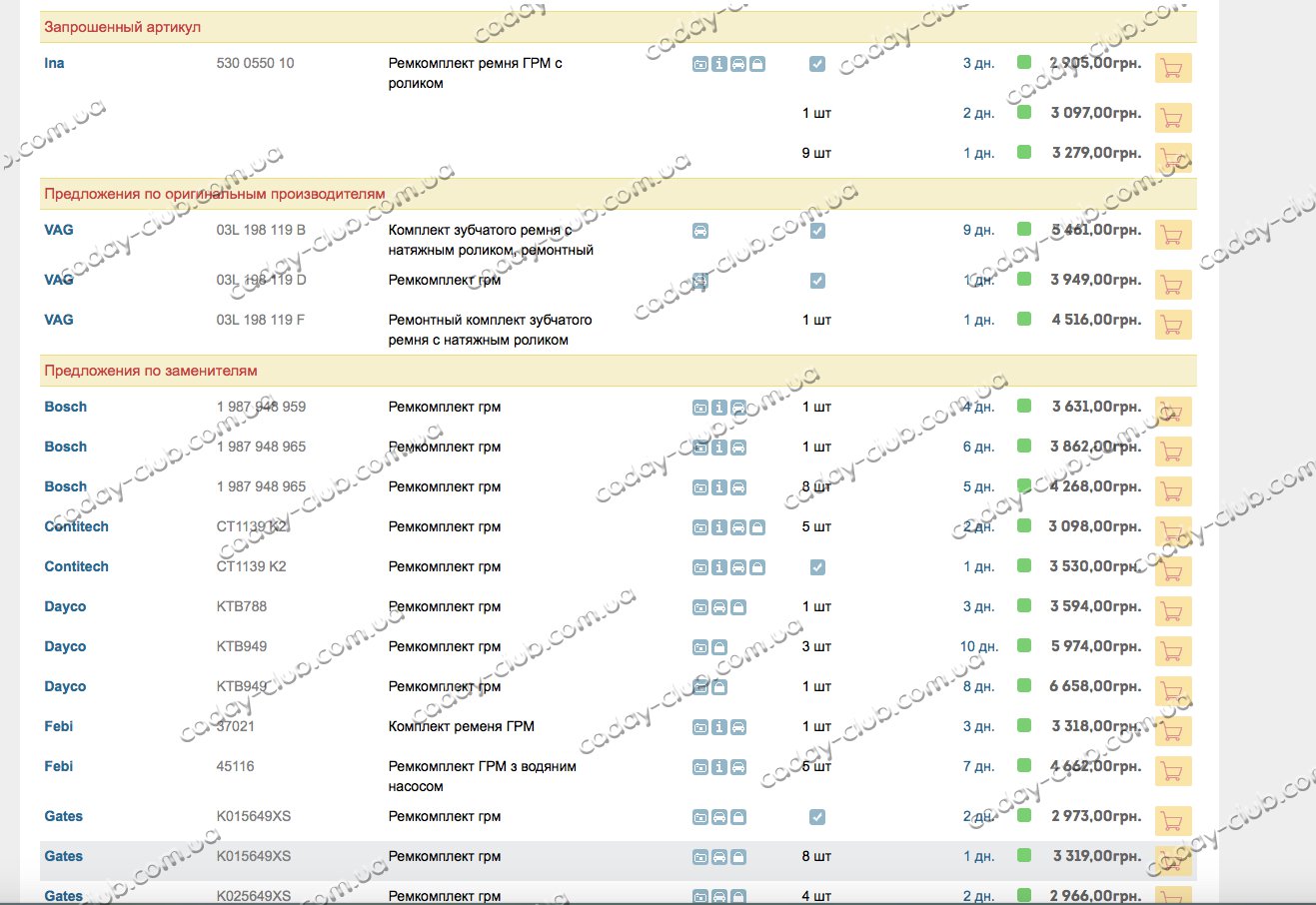The image size is (1316, 905).
Task: Select part number 03L 198 119 F
Action: pos(261,320)
